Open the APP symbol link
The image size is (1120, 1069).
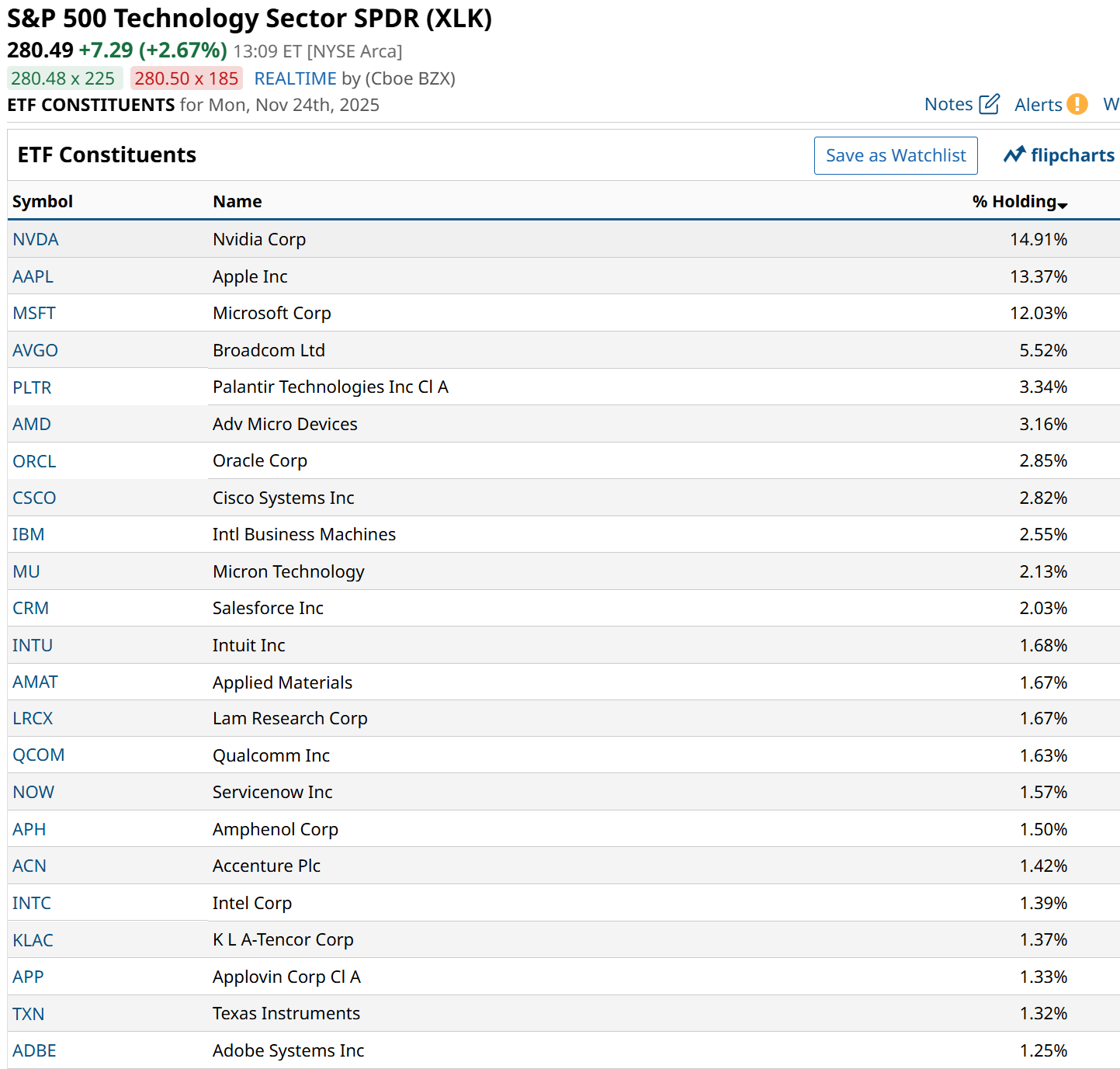[28, 977]
